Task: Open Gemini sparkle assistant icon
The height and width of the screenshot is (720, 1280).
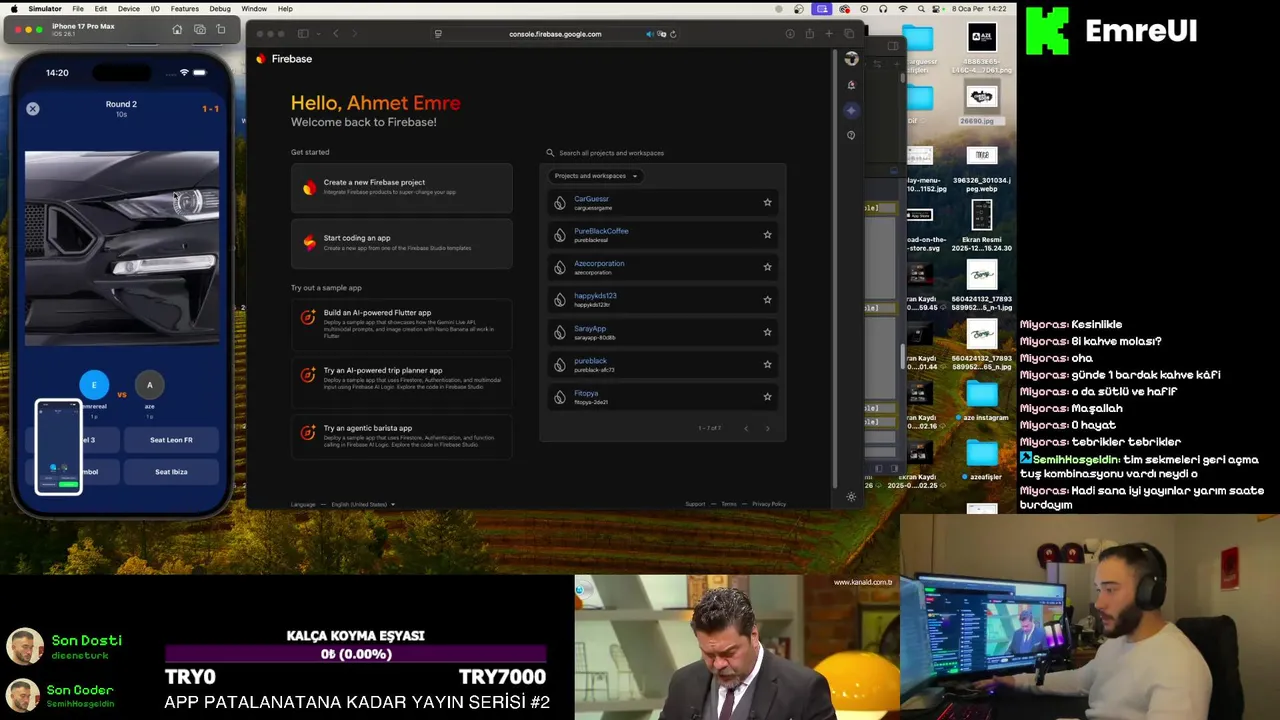Action: pos(851,110)
